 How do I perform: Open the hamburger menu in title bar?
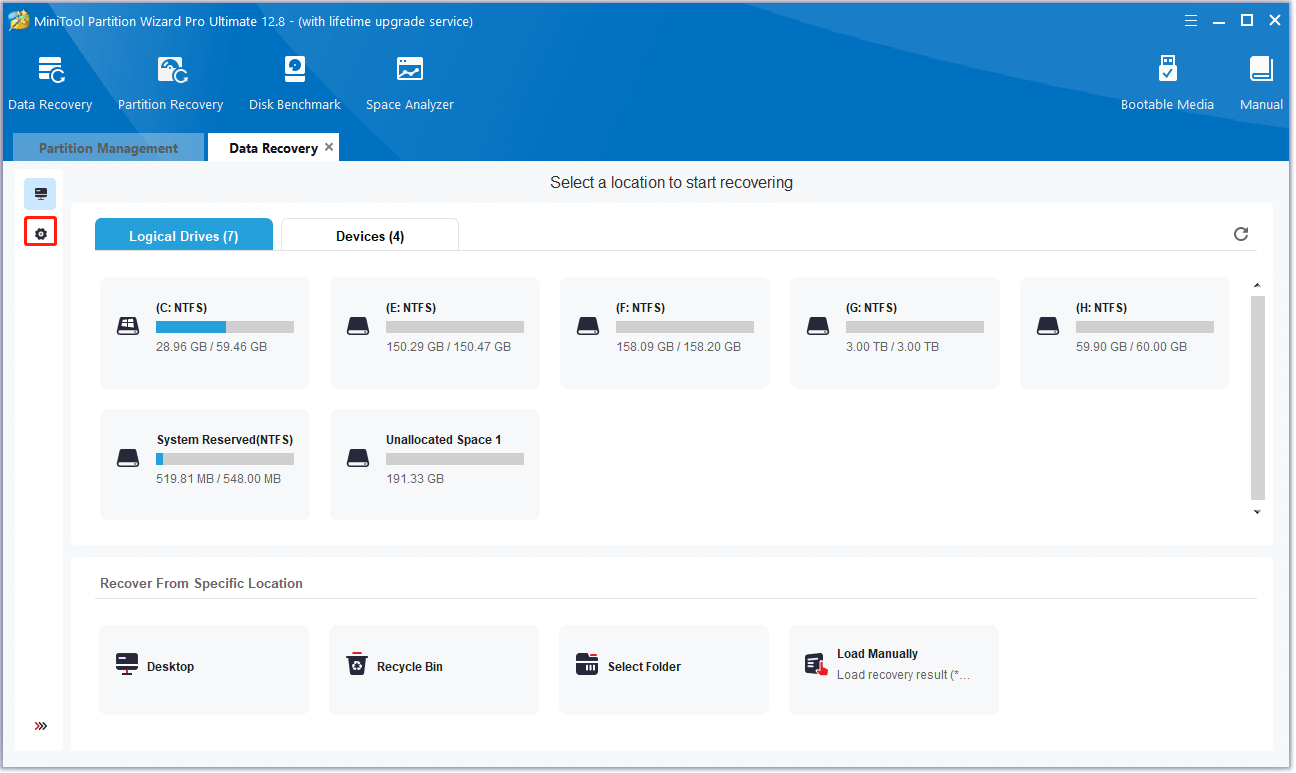(1191, 20)
